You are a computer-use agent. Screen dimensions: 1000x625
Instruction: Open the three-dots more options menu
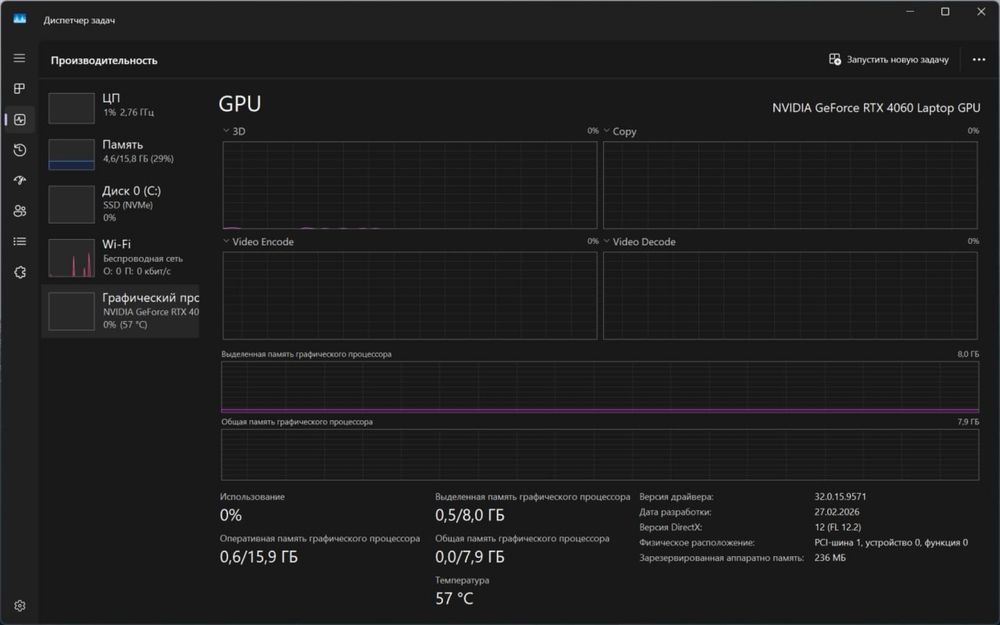click(x=978, y=59)
